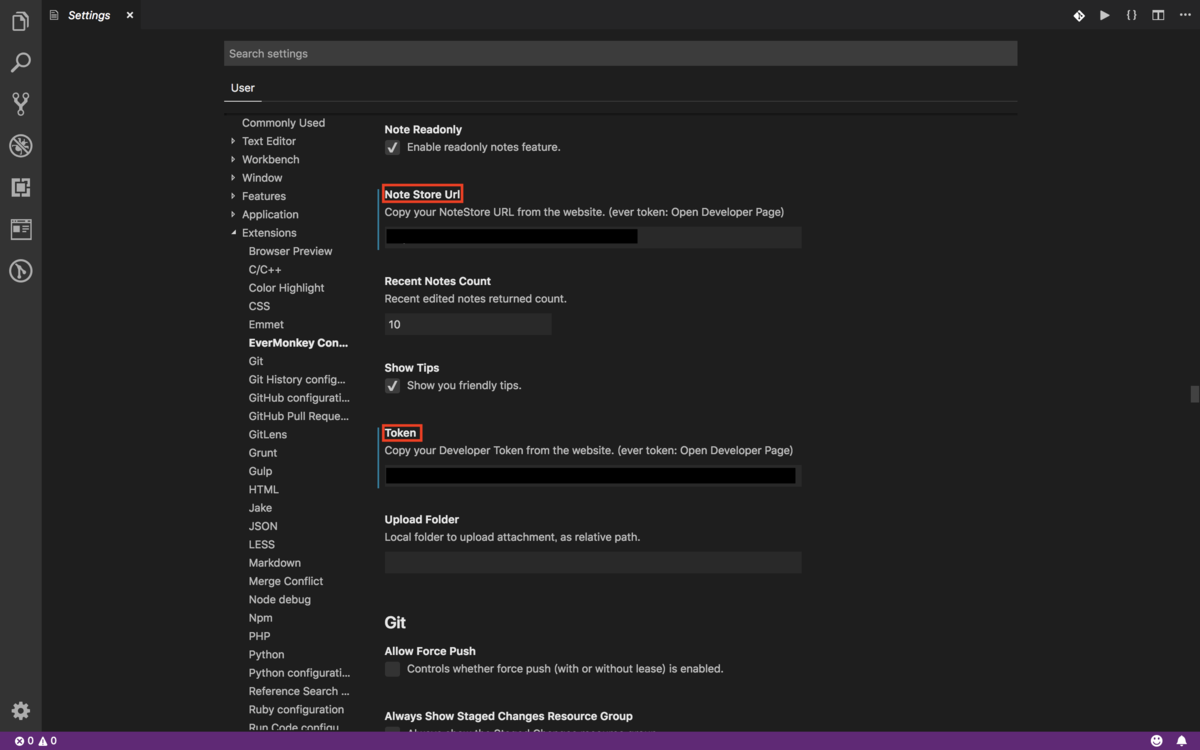Click the Token input field
1200x750 pixels.
(593, 476)
